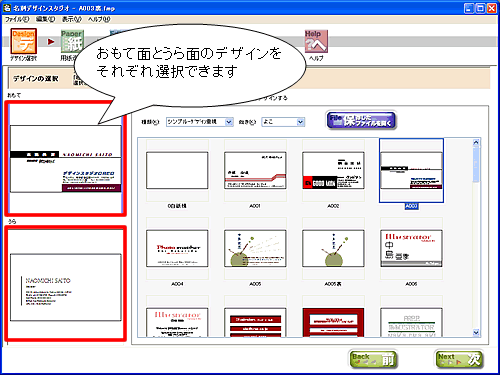Select the back side card preview
This screenshot has height=375, width=500.
pos(65,284)
